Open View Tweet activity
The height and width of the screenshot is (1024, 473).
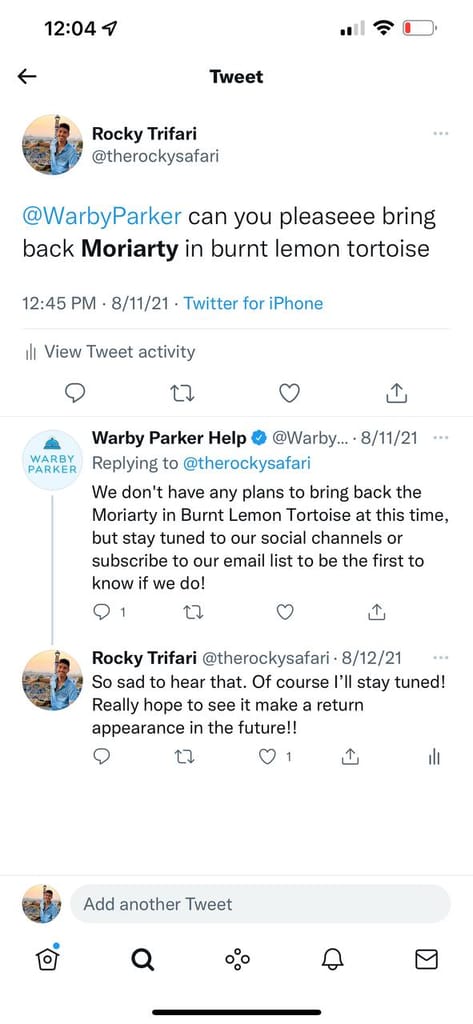(x=110, y=352)
